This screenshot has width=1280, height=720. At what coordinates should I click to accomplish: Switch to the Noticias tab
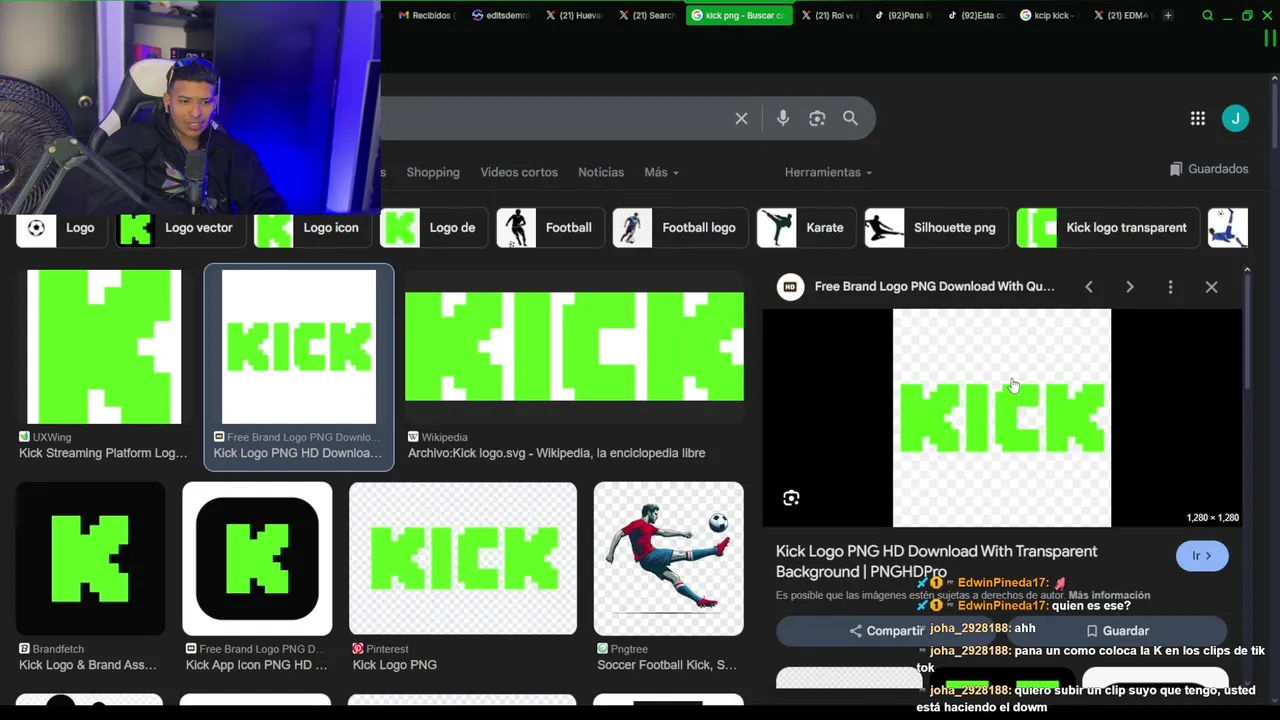click(x=601, y=172)
